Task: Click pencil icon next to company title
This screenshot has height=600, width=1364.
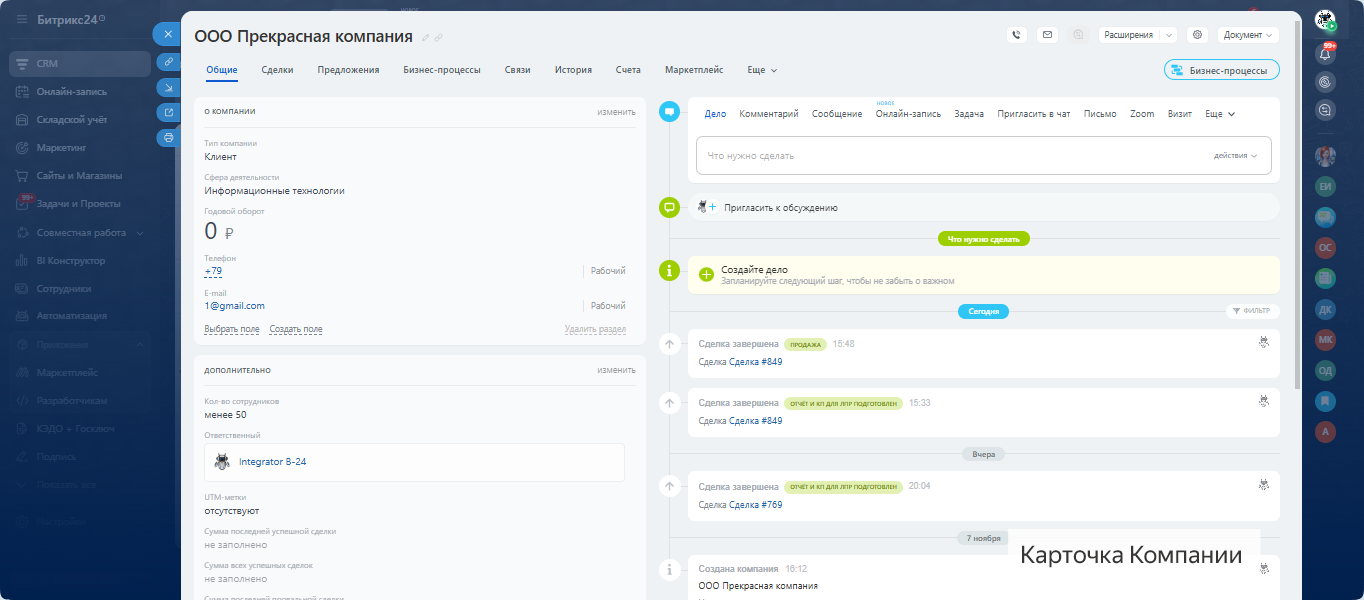Action: pyautogui.click(x=425, y=38)
